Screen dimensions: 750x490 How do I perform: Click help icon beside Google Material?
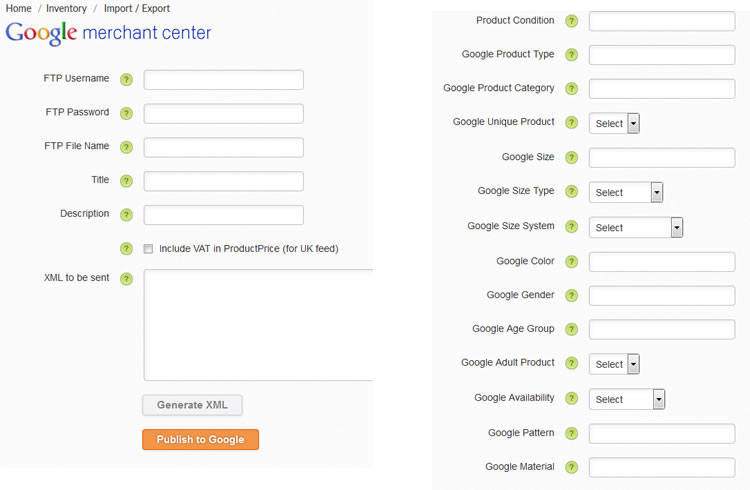tap(571, 467)
